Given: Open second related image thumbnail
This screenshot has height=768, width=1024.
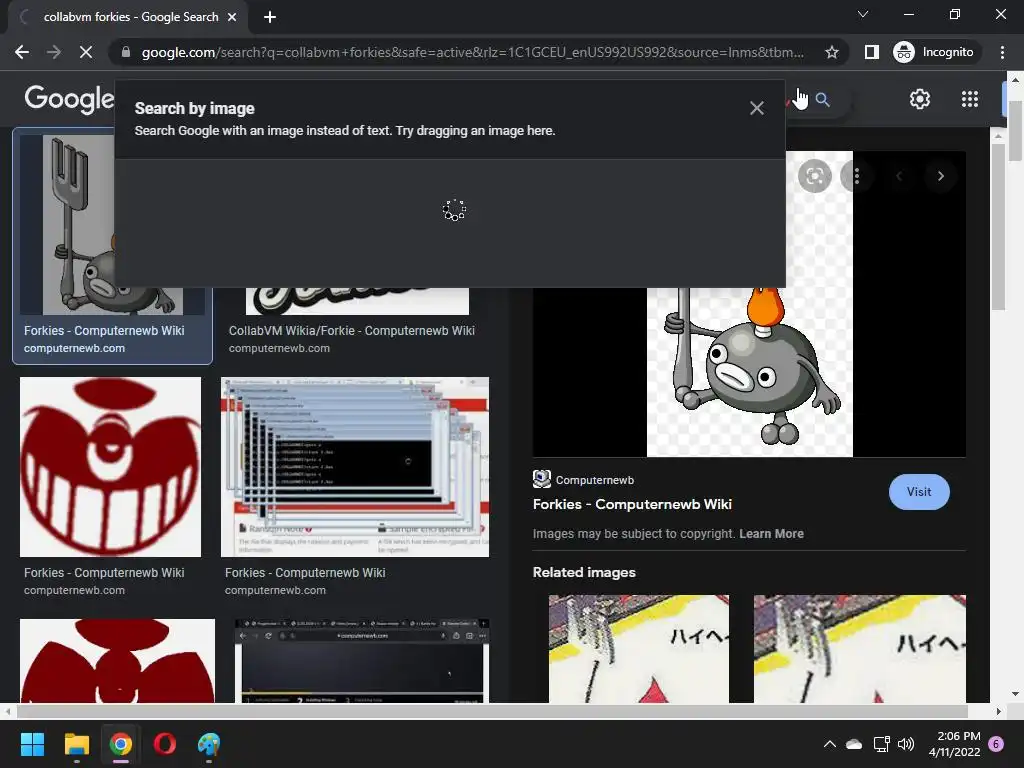Looking at the screenshot, I should [859, 648].
